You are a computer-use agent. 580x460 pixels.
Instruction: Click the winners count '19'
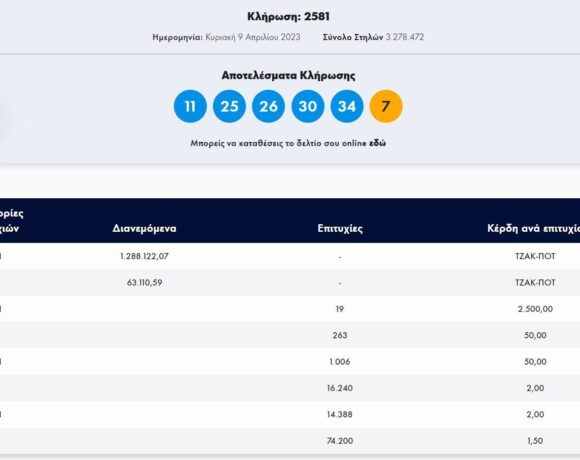coord(340,309)
